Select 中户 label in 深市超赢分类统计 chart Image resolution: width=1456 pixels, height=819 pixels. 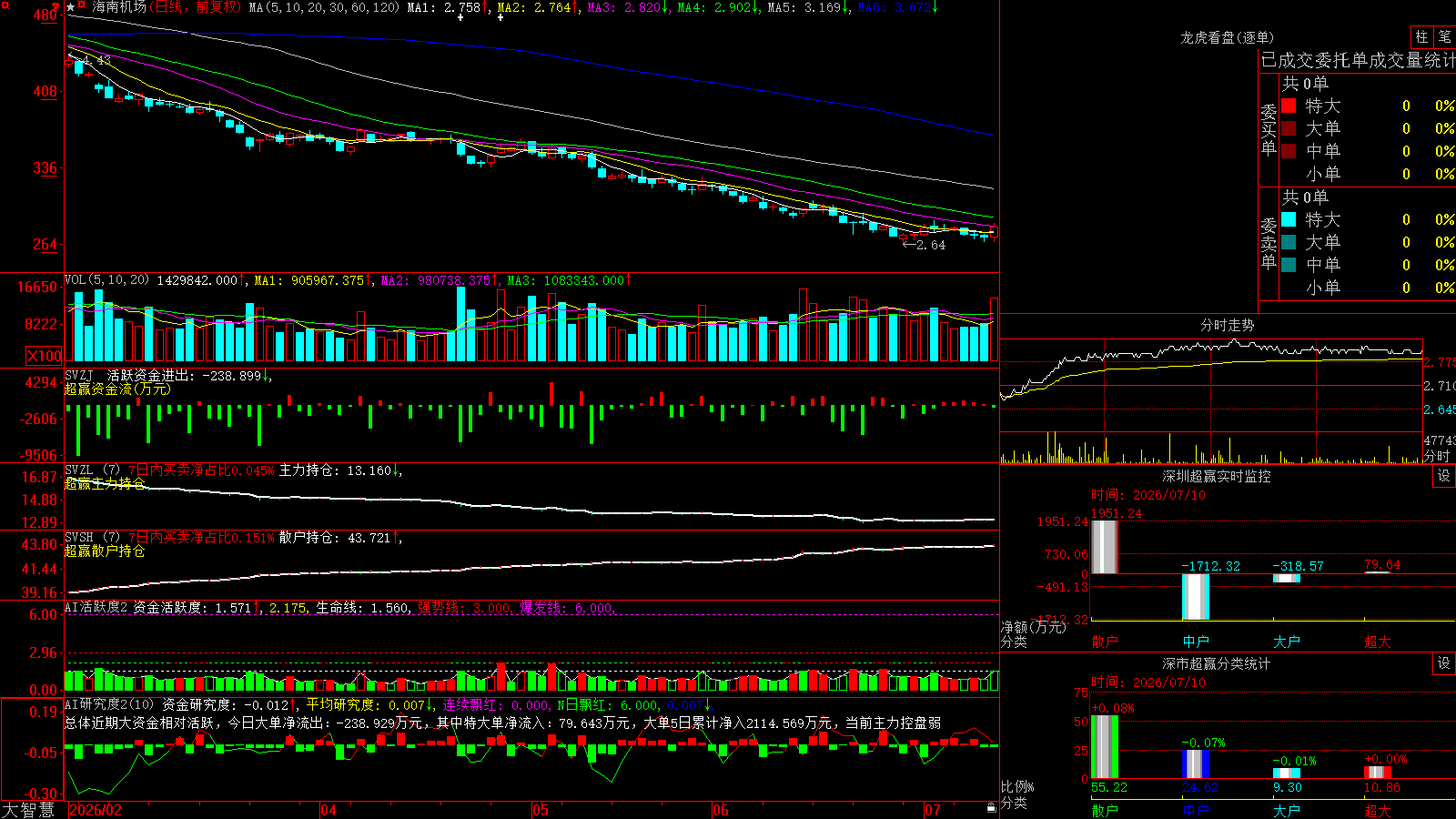pos(1196,811)
